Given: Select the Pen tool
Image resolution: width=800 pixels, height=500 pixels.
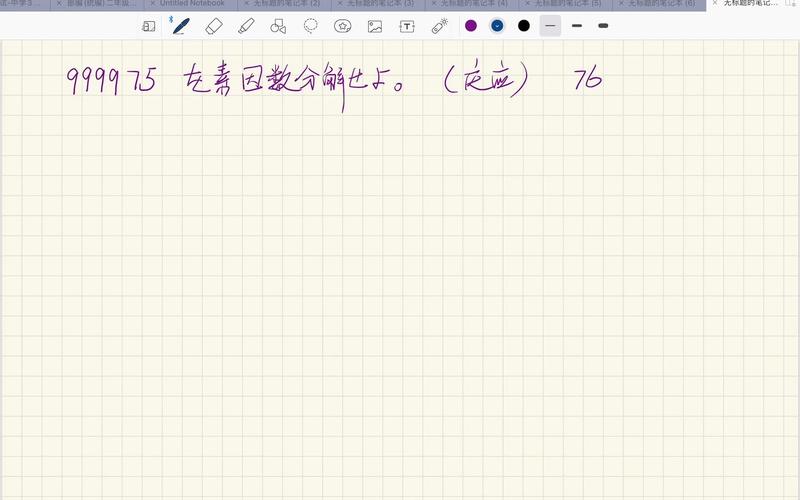Looking at the screenshot, I should tap(180, 26).
